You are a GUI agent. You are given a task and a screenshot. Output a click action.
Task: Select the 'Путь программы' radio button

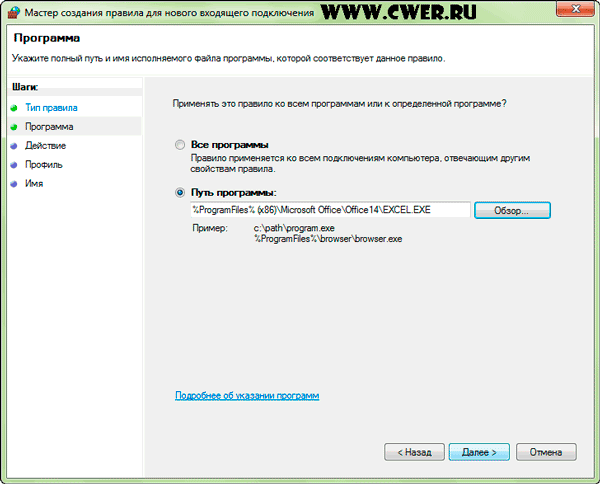(x=179, y=192)
